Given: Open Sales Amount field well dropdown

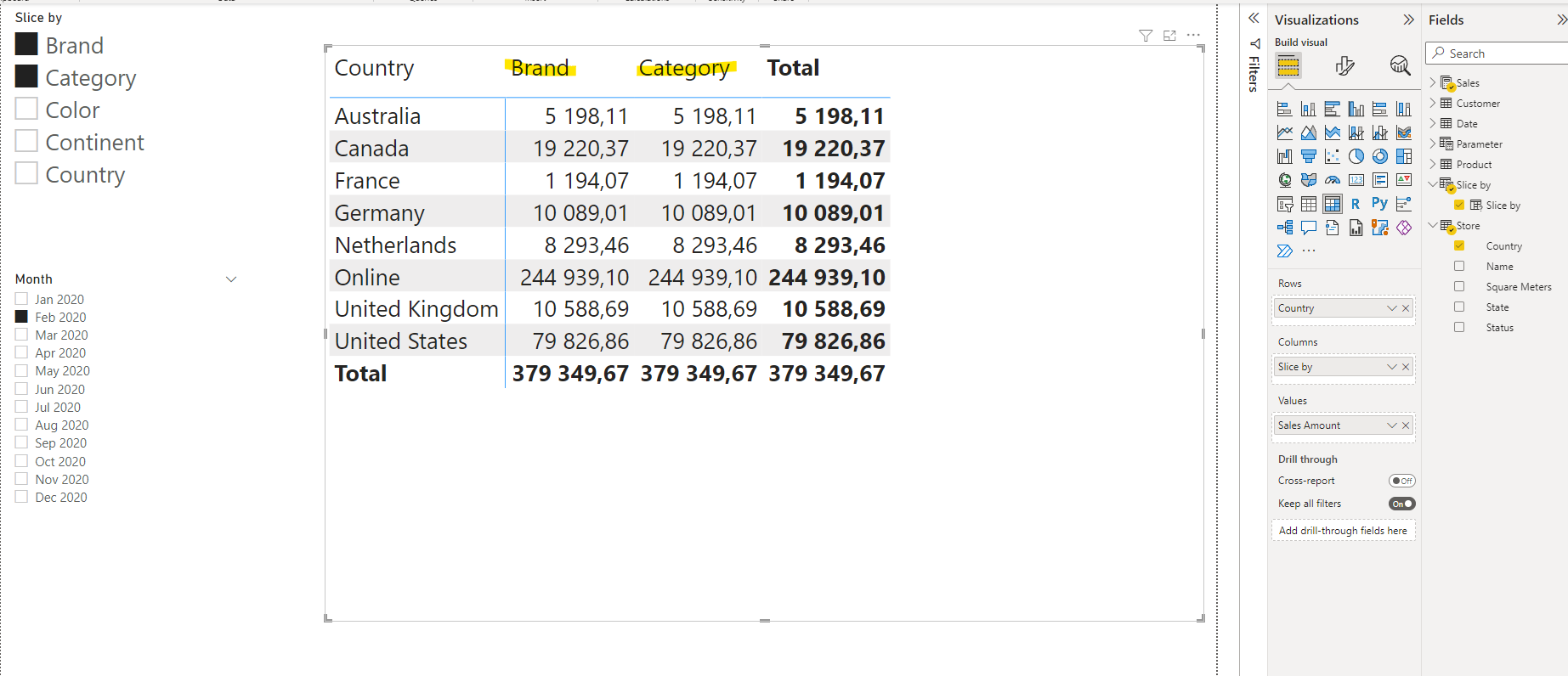Looking at the screenshot, I should 1391,425.
